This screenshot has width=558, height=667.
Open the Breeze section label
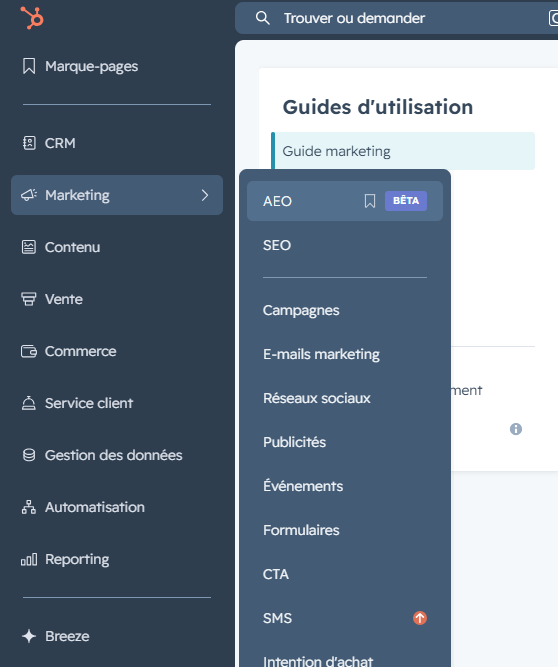[67, 636]
